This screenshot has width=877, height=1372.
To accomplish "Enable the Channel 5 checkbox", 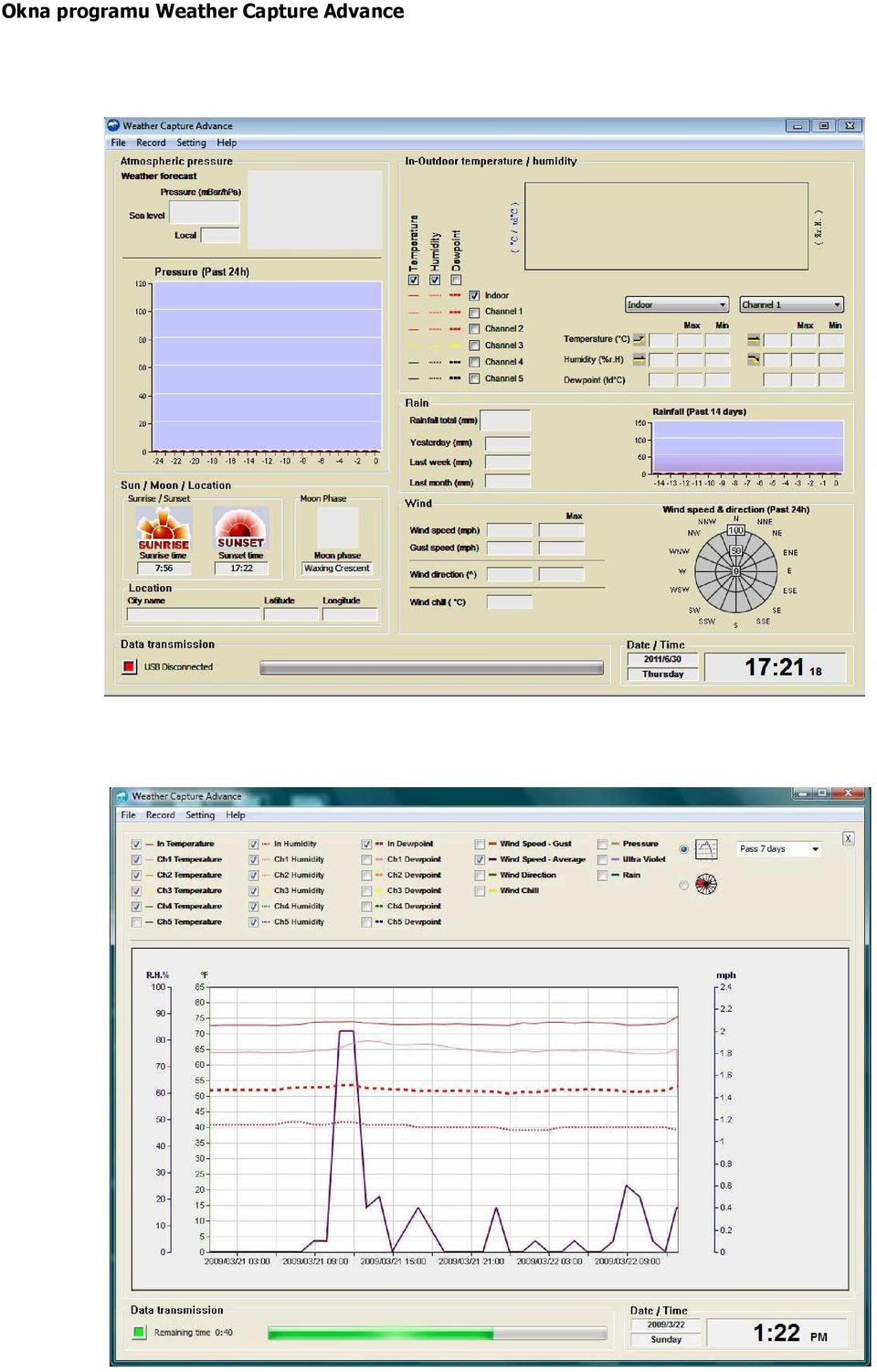I will click(474, 378).
